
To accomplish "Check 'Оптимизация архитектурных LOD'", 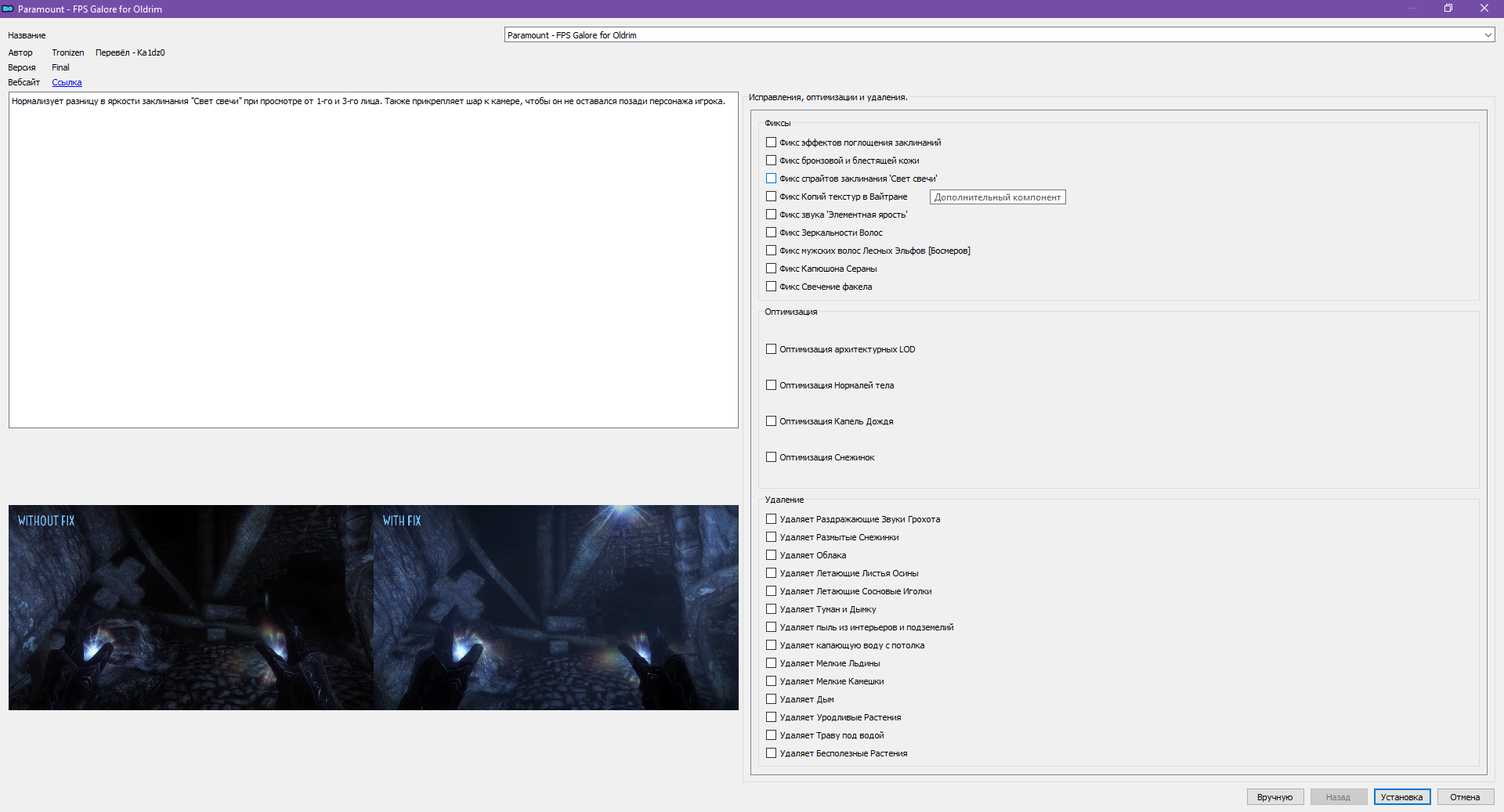I will point(771,349).
